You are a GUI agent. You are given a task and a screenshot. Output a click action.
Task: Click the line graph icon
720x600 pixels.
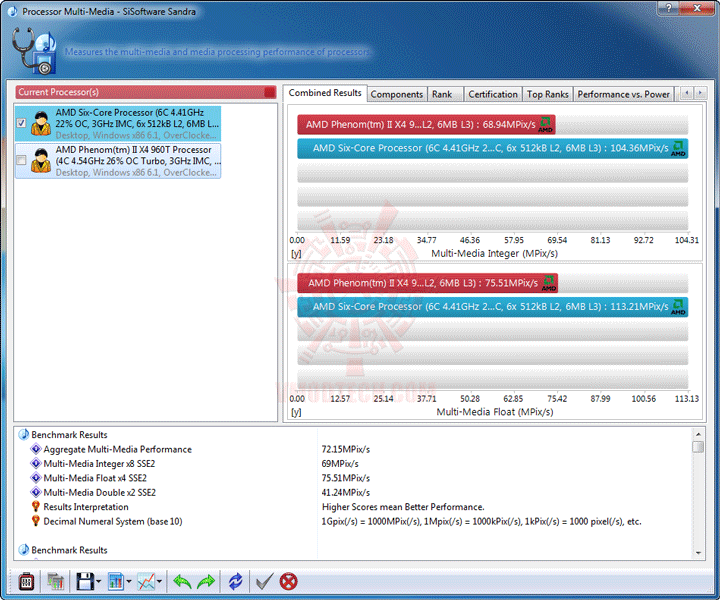(146, 582)
